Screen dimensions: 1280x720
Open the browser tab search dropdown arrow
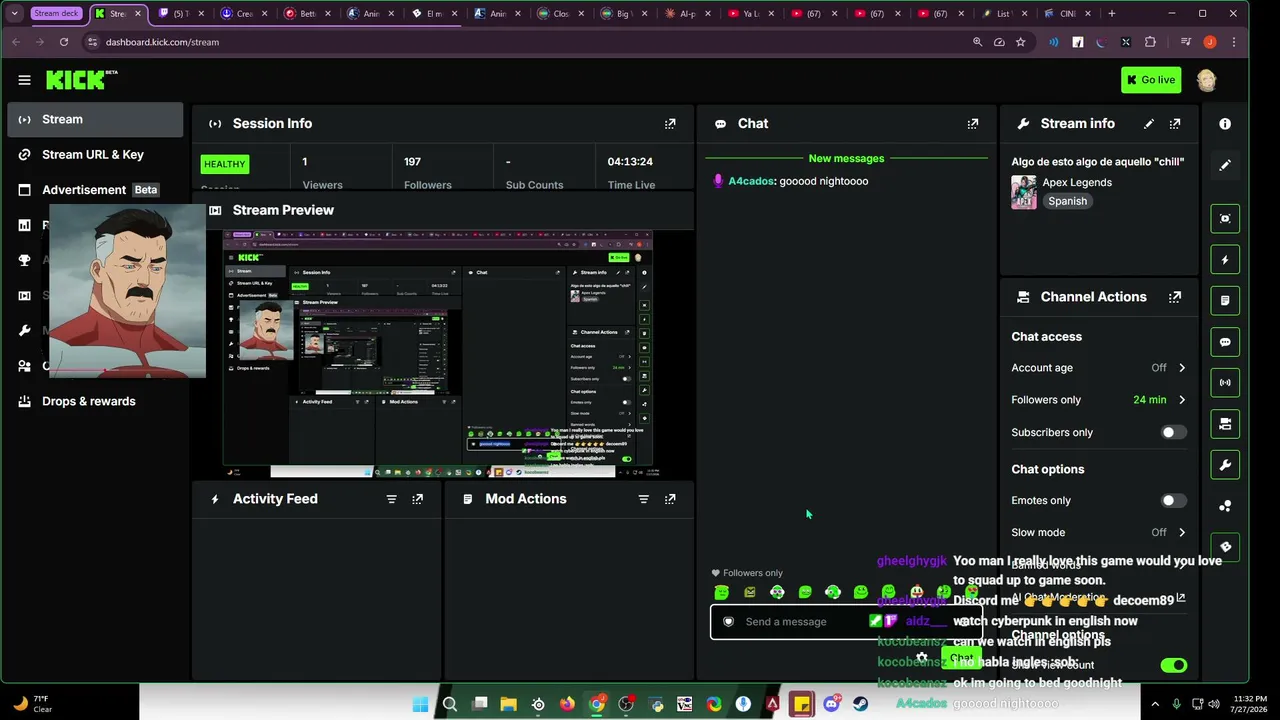[14, 14]
